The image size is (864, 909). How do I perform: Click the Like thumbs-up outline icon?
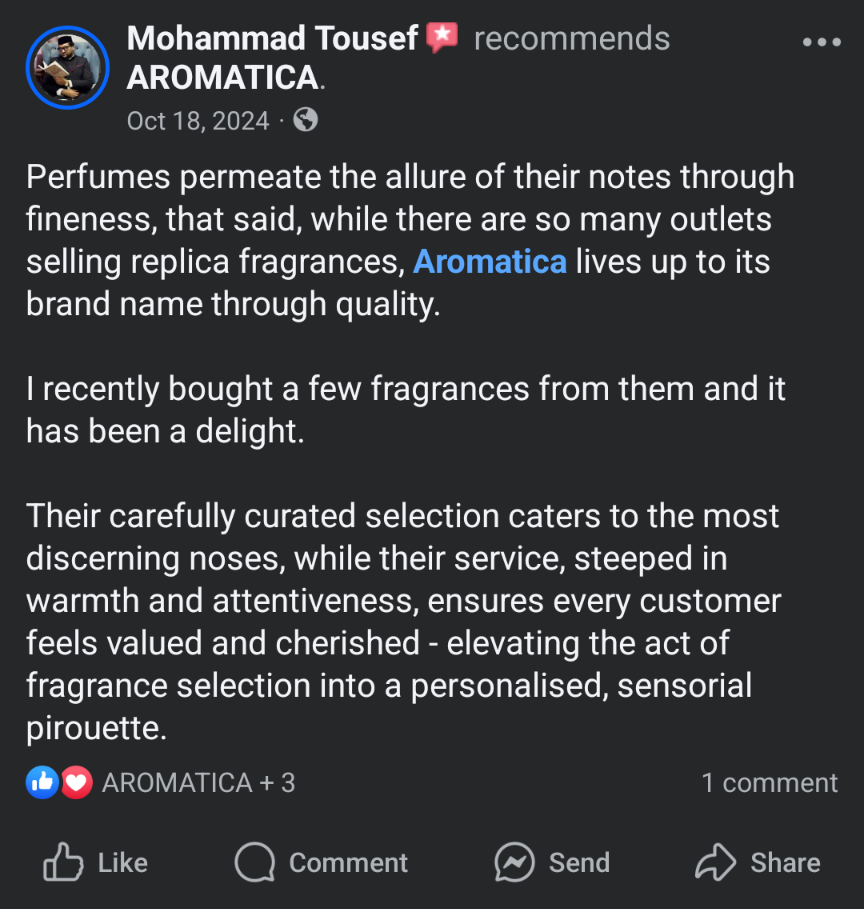[63, 862]
